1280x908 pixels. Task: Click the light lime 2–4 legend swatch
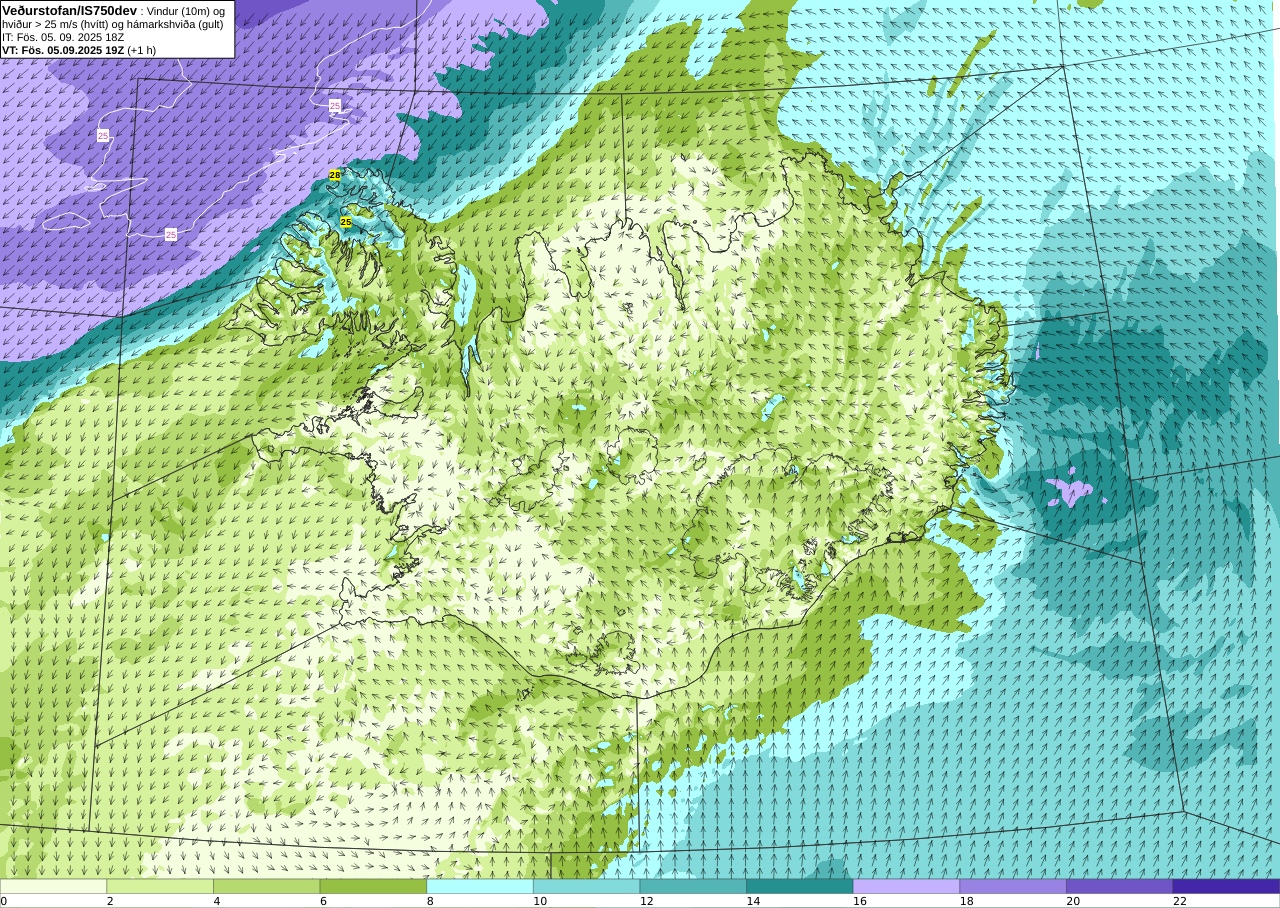pyautogui.click(x=160, y=886)
